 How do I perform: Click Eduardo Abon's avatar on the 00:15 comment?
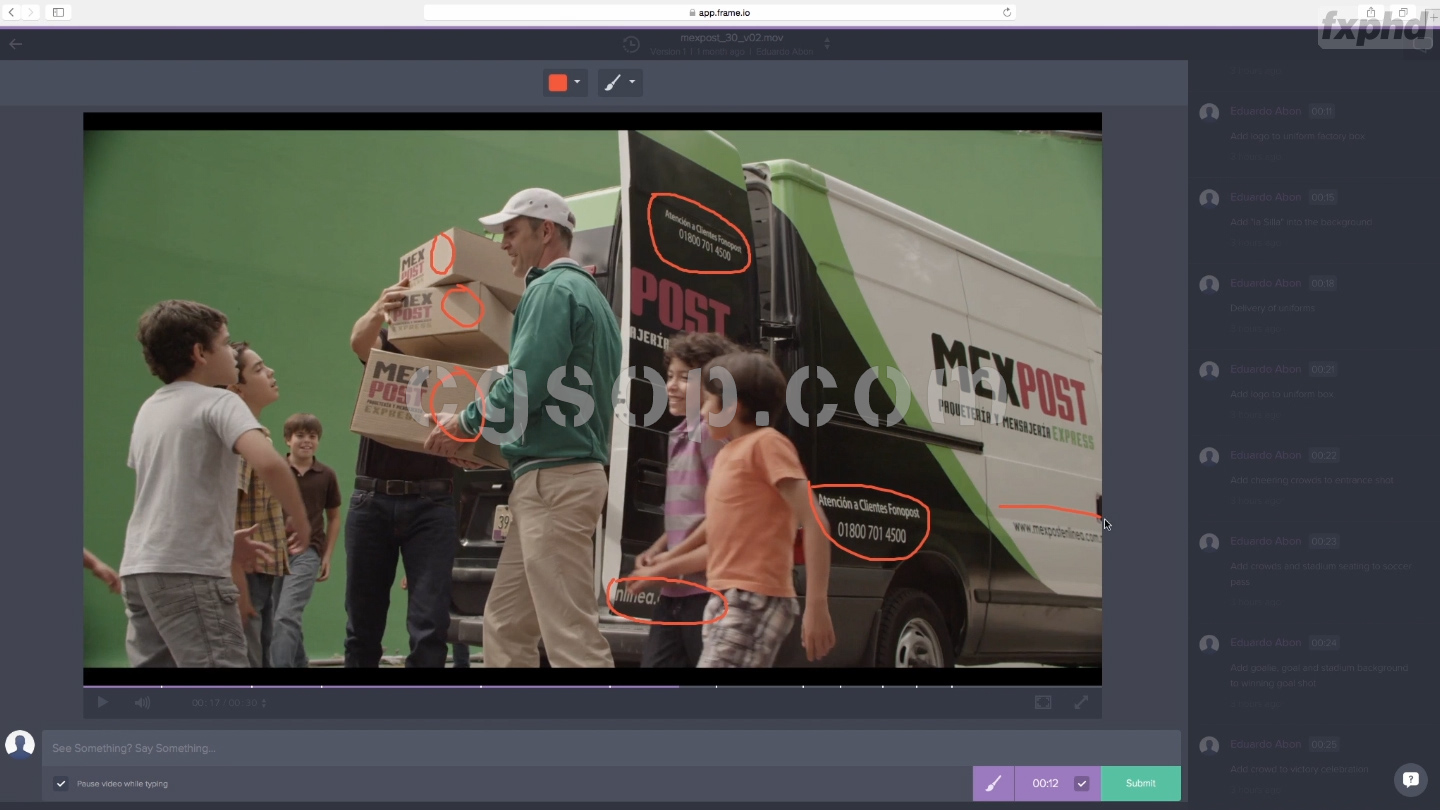pyautogui.click(x=1209, y=199)
